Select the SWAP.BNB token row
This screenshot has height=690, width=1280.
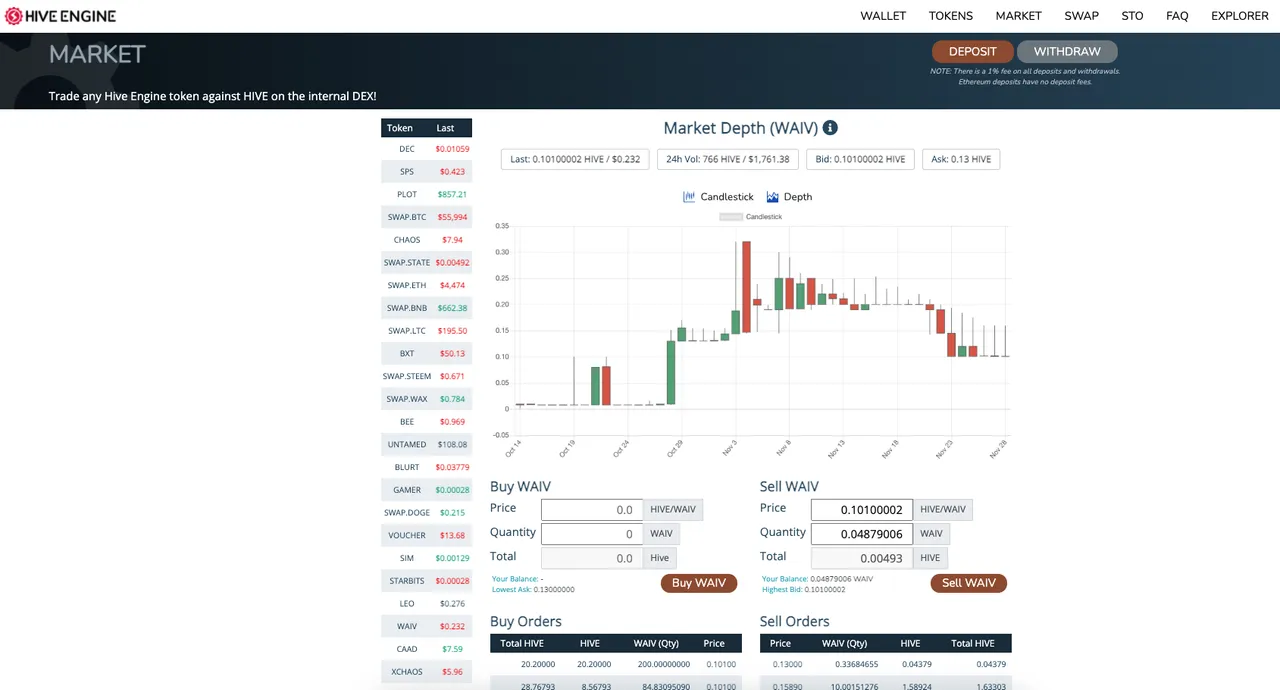click(x=426, y=308)
